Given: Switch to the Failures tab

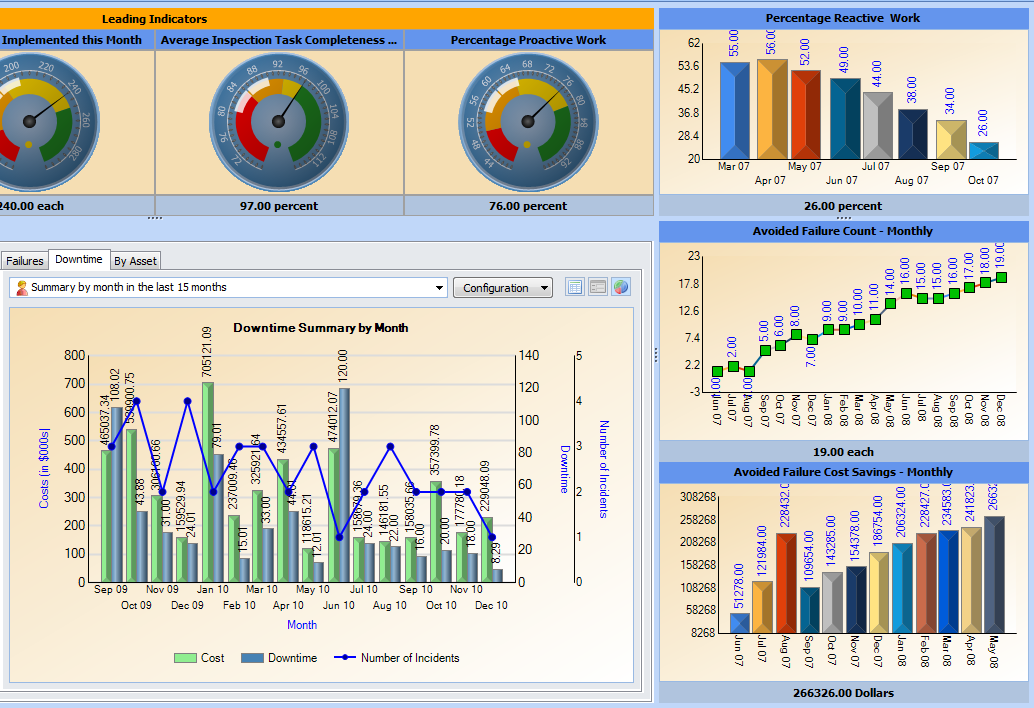Looking at the screenshot, I should [x=25, y=261].
